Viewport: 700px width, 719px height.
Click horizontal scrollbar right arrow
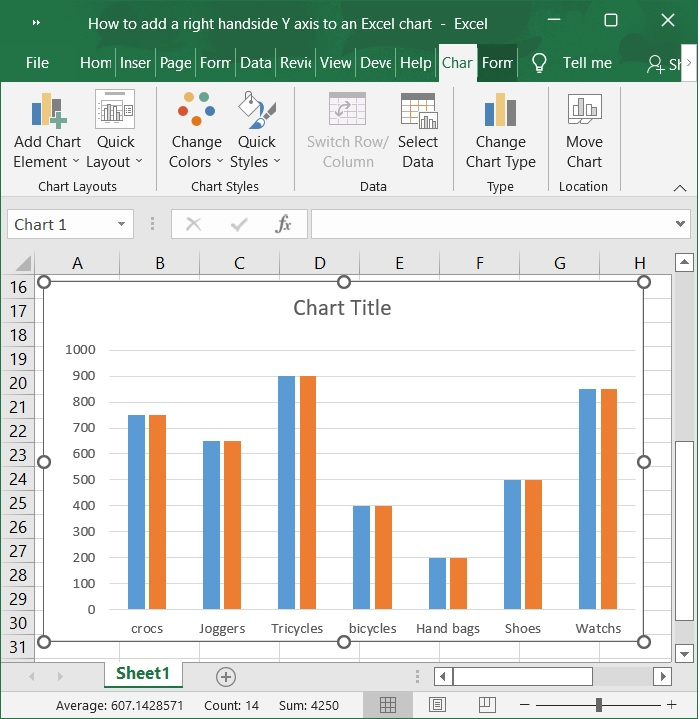click(663, 676)
